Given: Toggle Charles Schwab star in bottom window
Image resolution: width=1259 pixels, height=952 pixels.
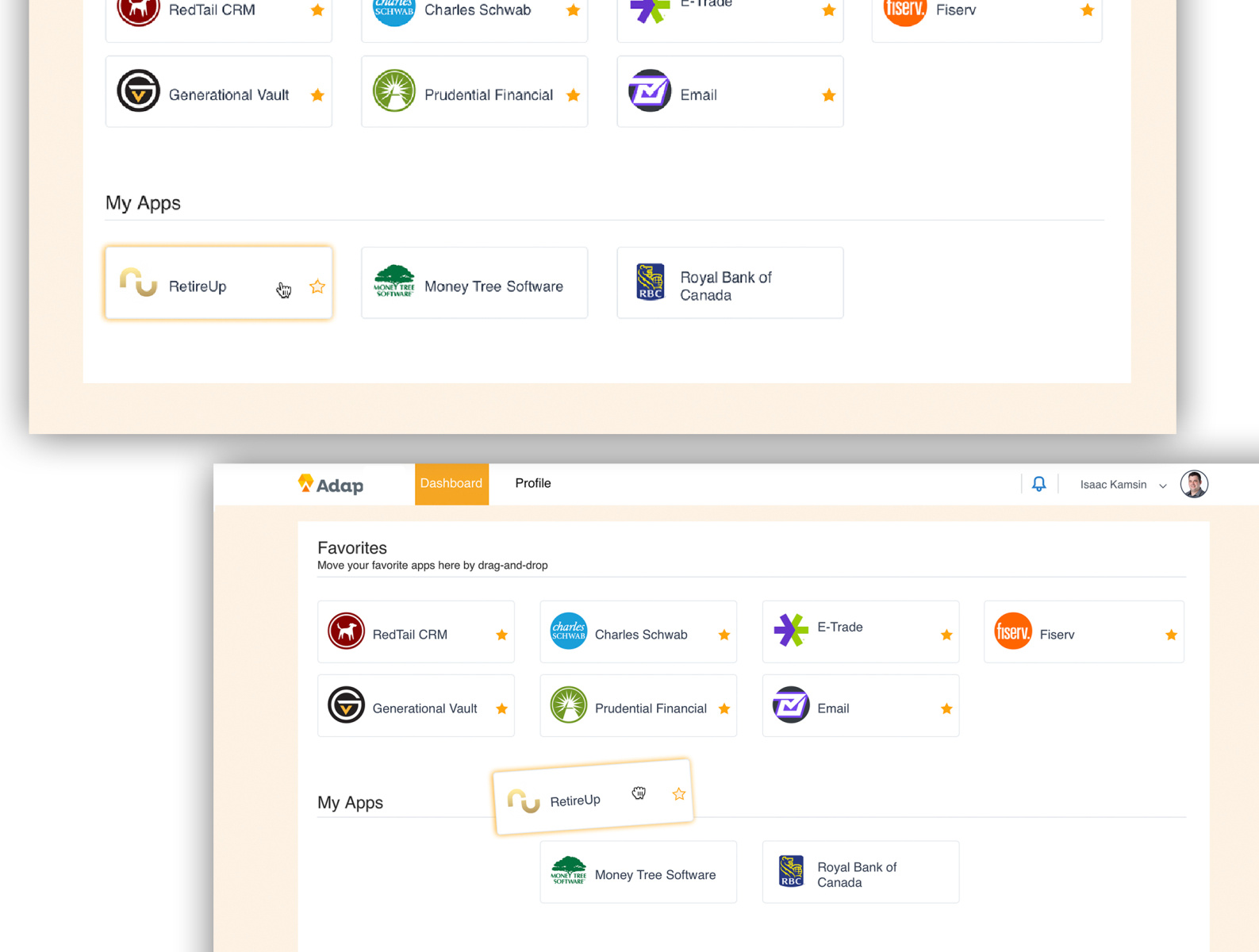Looking at the screenshot, I should 724,635.
